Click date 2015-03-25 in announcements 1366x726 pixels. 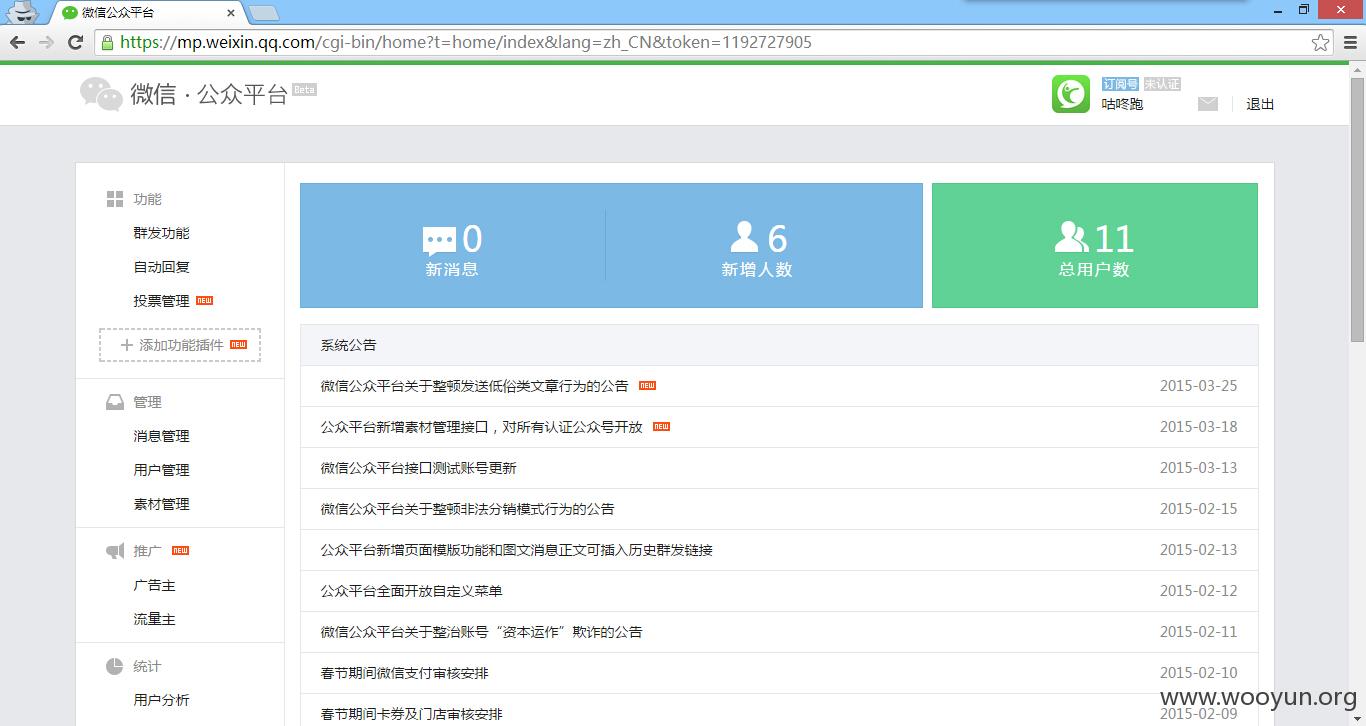[x=1198, y=386]
